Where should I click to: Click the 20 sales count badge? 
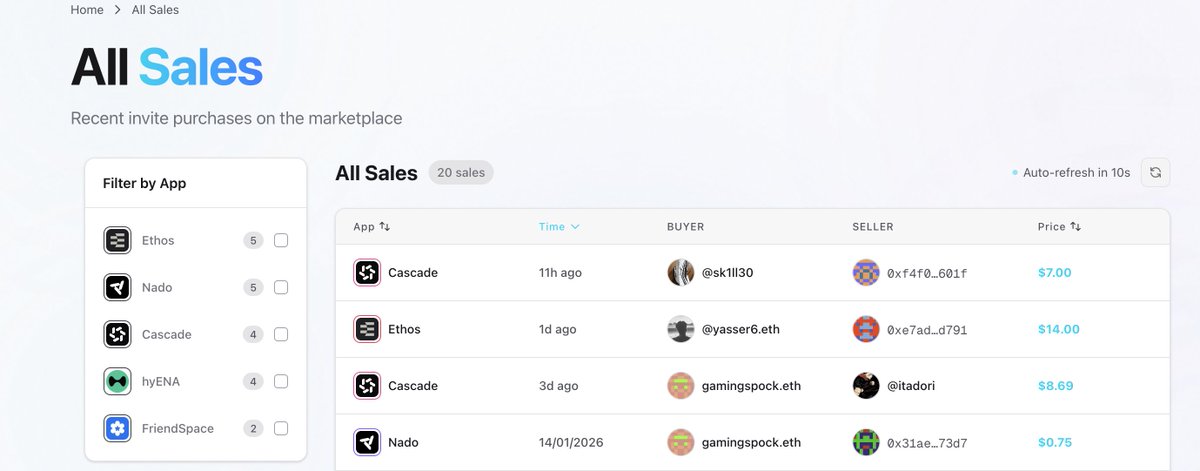coord(461,172)
